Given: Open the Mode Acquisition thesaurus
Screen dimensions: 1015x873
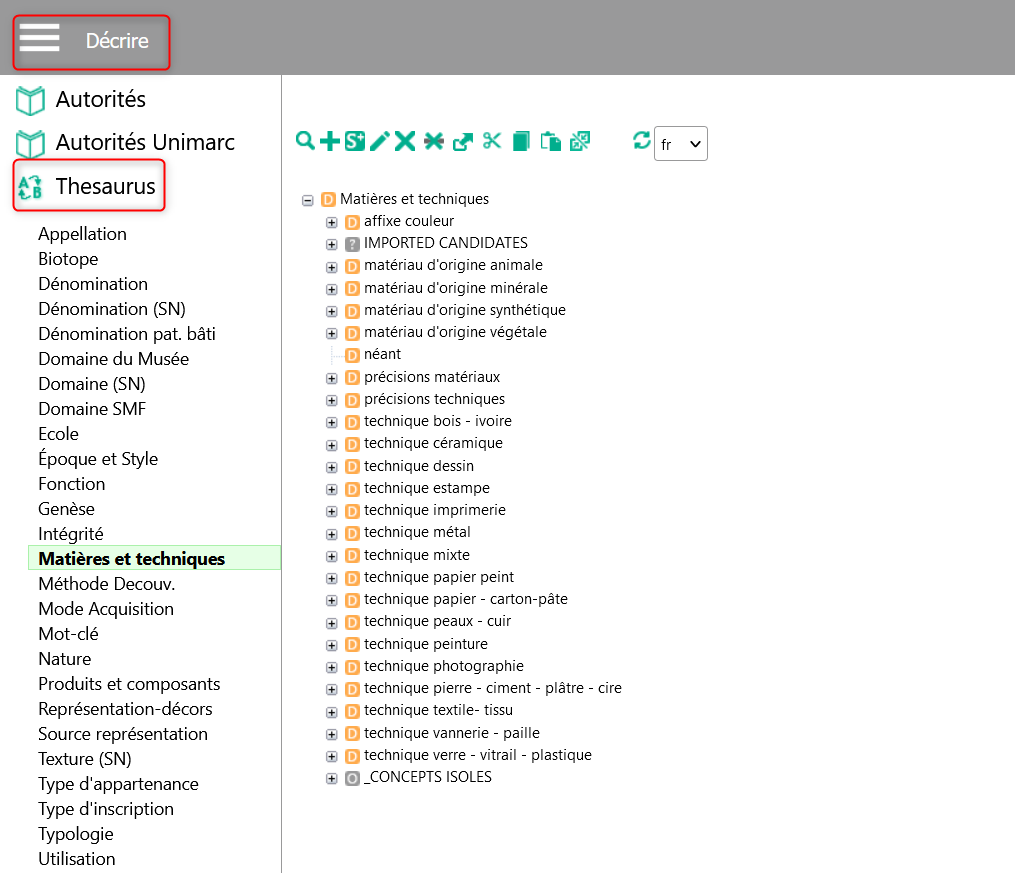Looking at the screenshot, I should (x=106, y=609).
